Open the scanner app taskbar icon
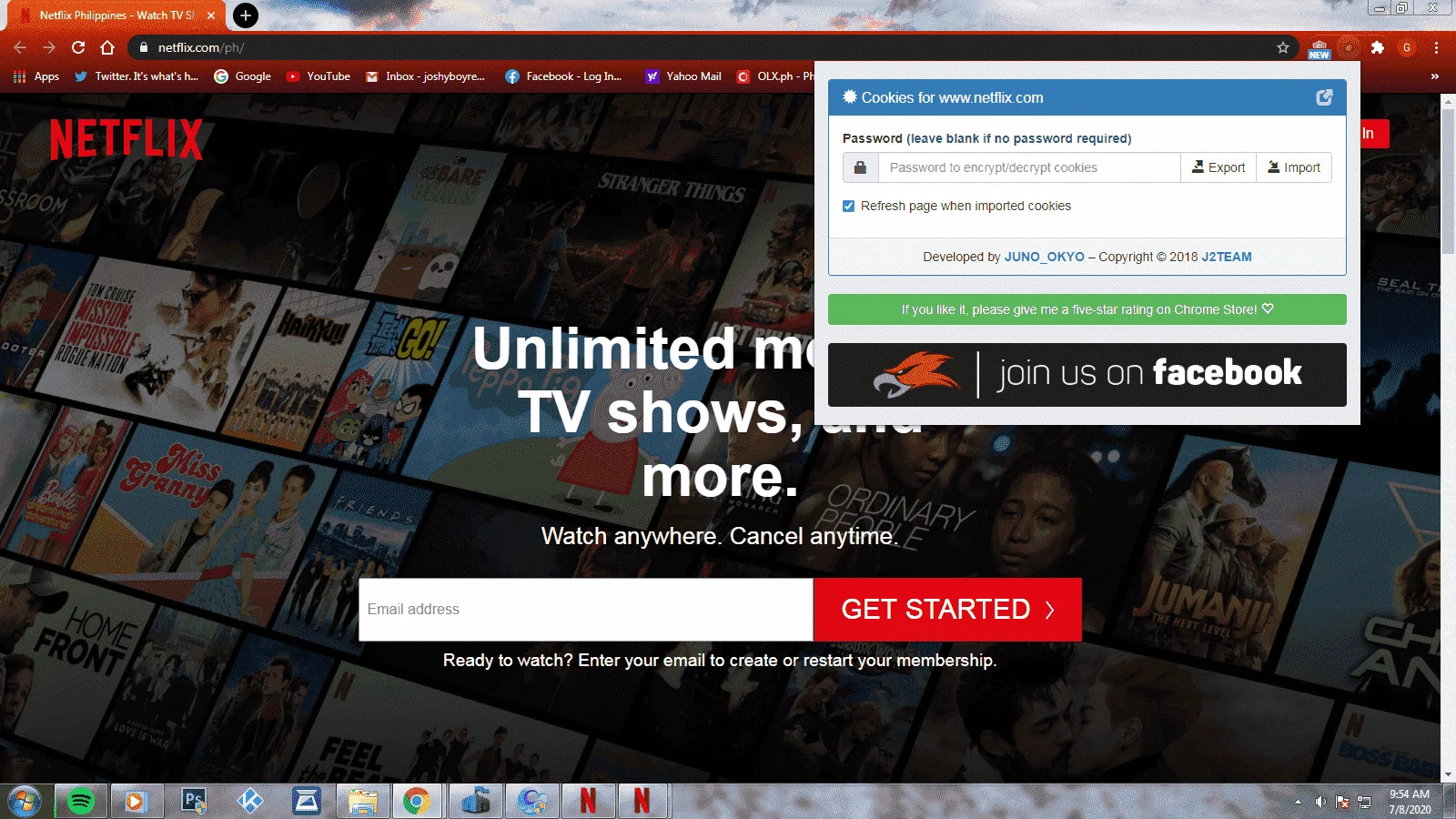This screenshot has width=1456, height=819. 306,801
